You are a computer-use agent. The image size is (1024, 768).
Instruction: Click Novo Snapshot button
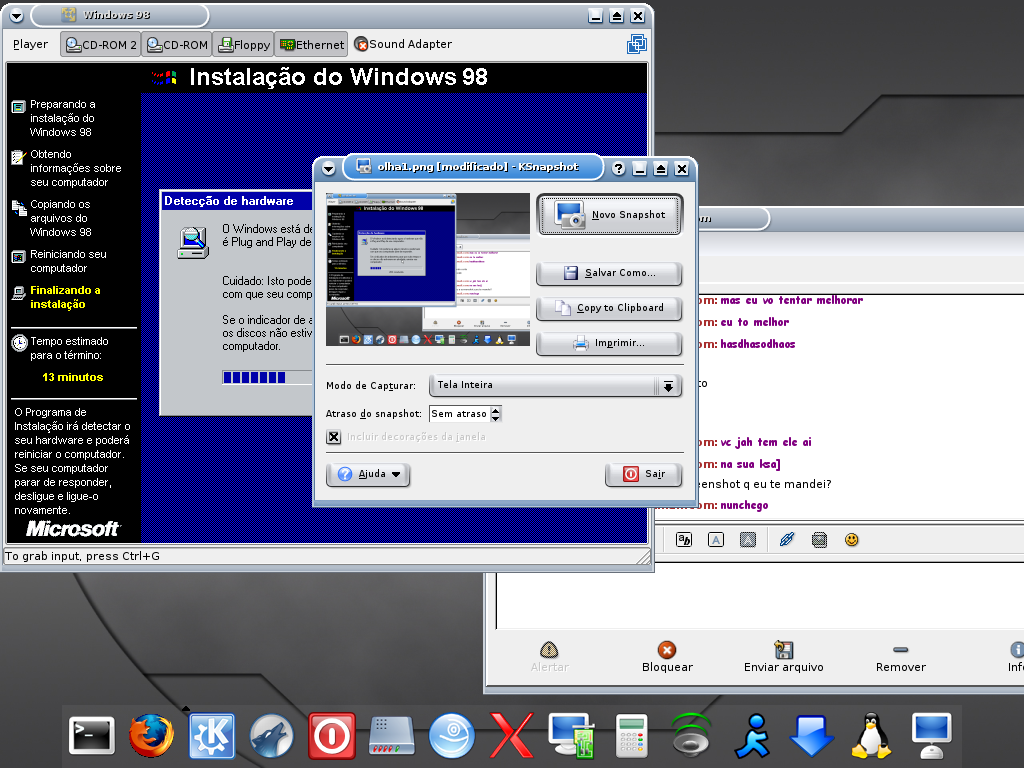tap(609, 214)
